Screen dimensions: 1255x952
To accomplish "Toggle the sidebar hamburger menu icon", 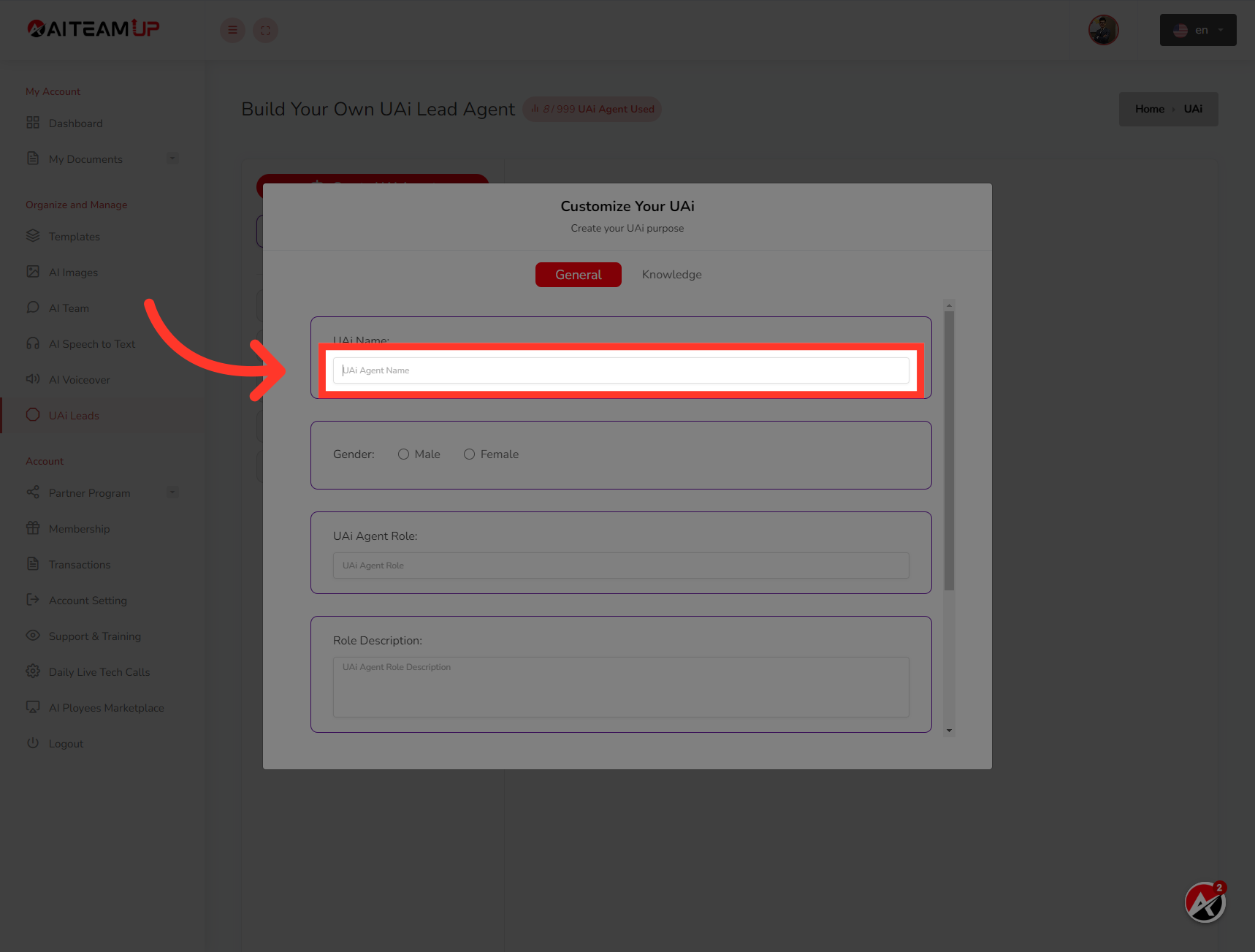I will [x=232, y=30].
